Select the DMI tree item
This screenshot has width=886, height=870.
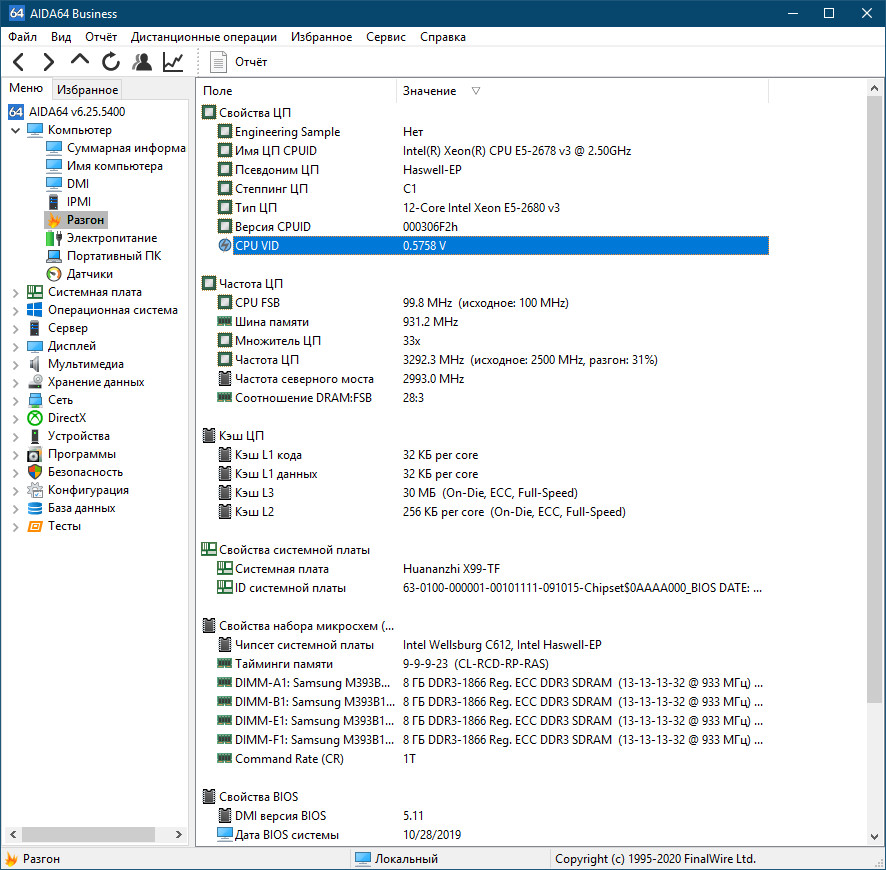pyautogui.click(x=78, y=184)
